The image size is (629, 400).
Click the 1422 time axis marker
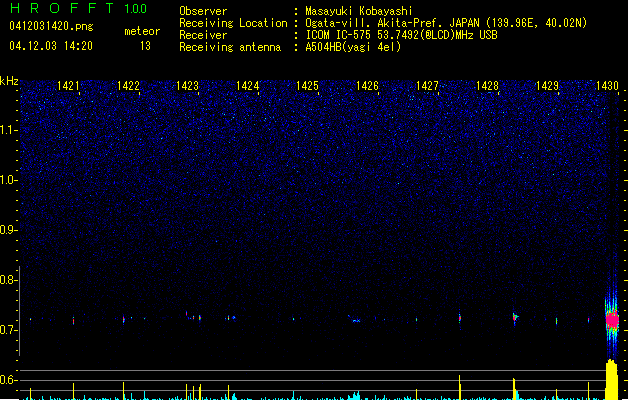tap(128, 86)
